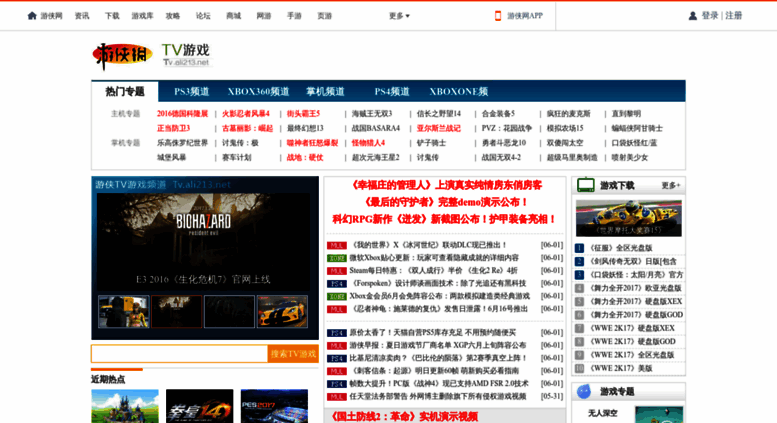Open 《WWE 2K17》美版 download entry
Image resolution: width=777 pixels, height=423 pixels.
pyautogui.click(x=620, y=369)
